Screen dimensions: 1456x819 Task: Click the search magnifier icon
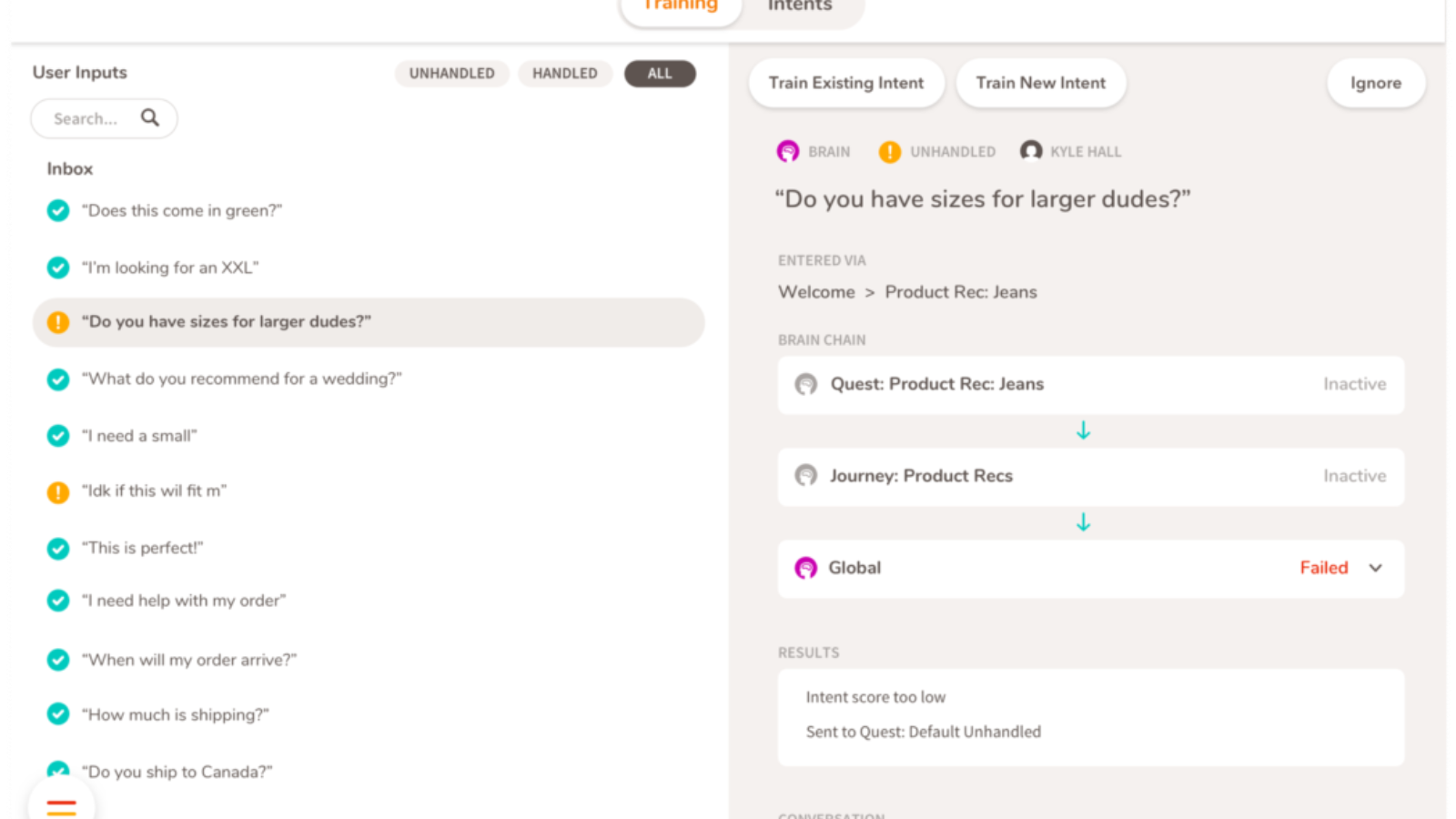pos(150,117)
